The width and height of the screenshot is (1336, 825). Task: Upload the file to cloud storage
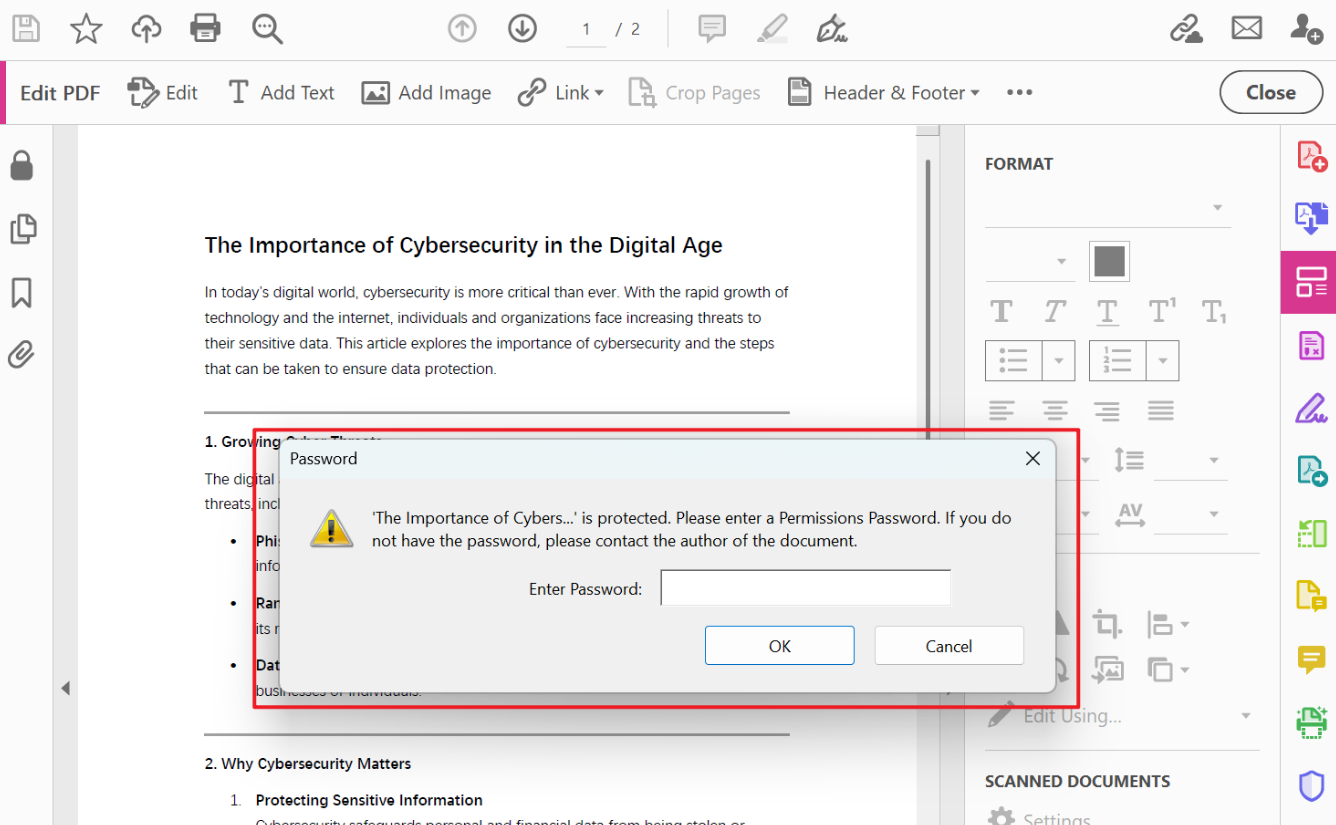146,29
